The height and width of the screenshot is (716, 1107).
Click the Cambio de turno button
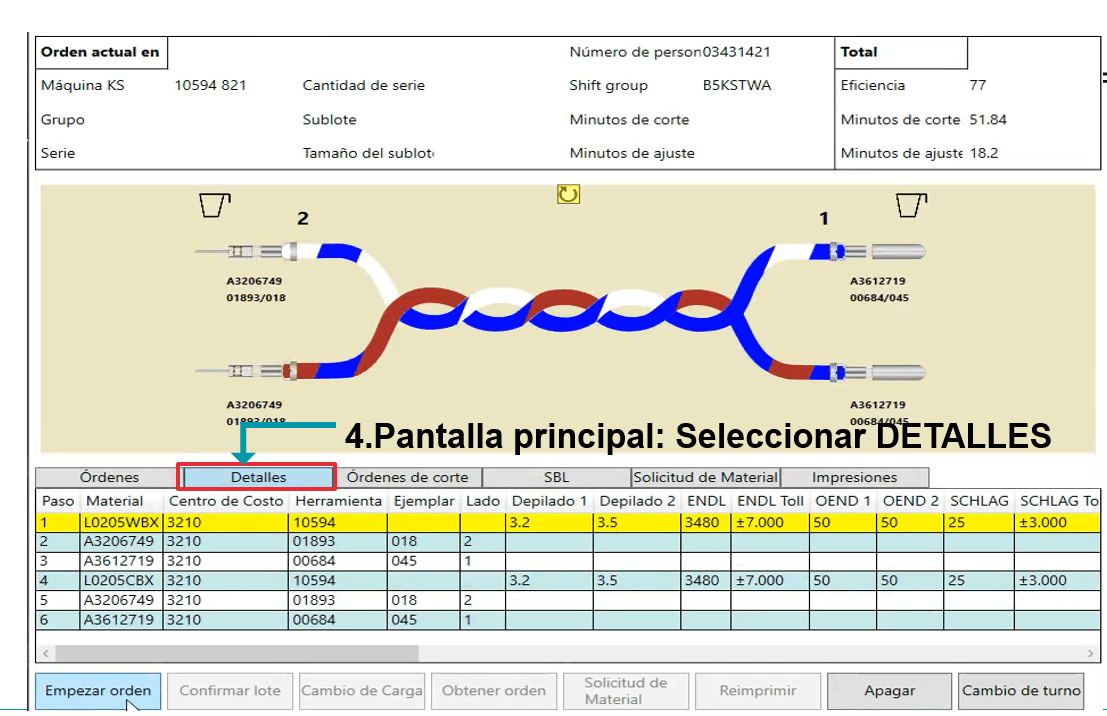pyautogui.click(x=1021, y=691)
